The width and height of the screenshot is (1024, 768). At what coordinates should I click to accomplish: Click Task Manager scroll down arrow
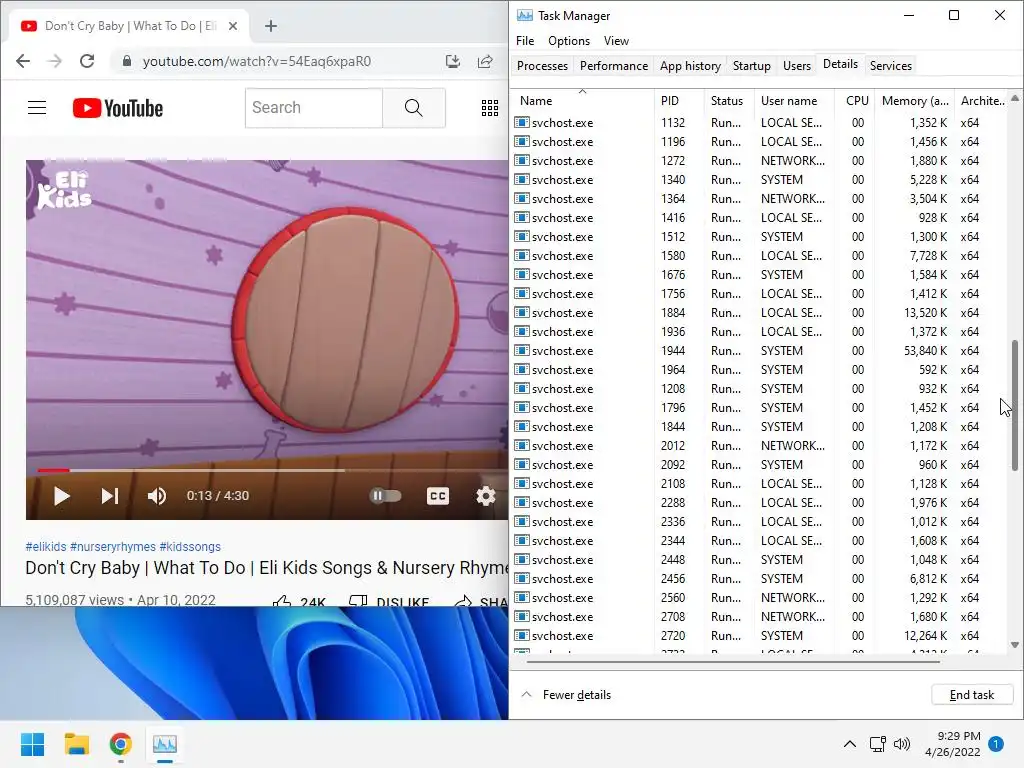pyautogui.click(x=1015, y=645)
